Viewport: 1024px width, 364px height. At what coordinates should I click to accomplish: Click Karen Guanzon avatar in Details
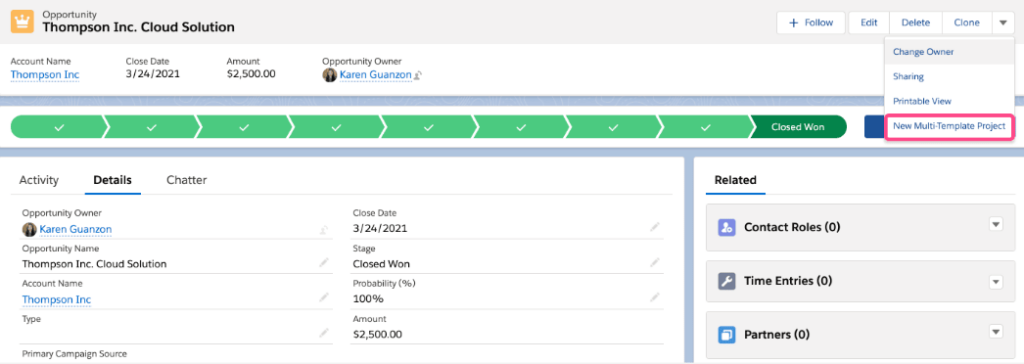coord(29,229)
